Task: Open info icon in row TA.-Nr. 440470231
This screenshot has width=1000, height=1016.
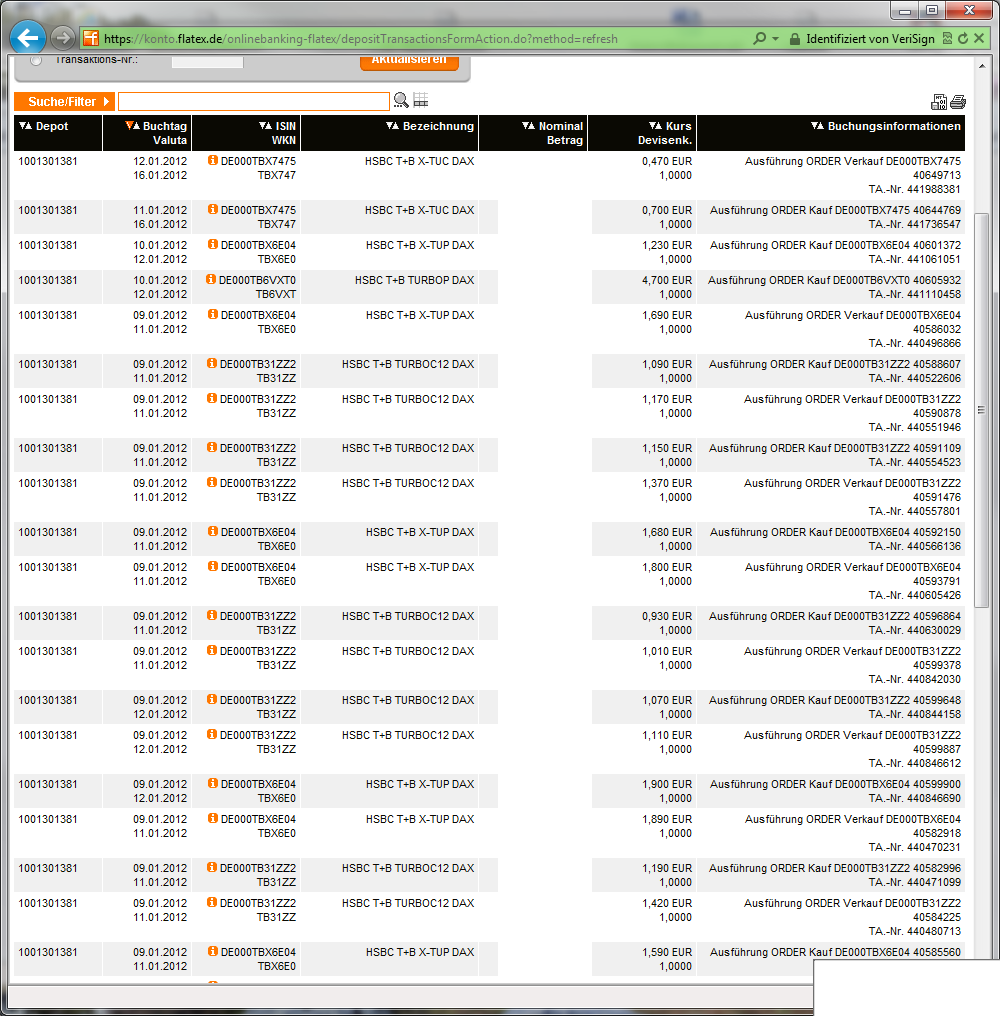Action: tap(213, 818)
